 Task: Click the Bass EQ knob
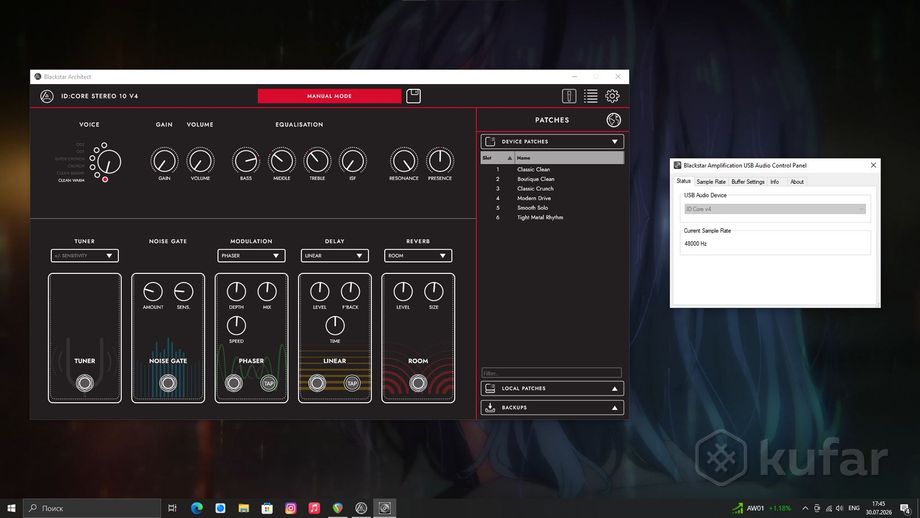(246, 161)
